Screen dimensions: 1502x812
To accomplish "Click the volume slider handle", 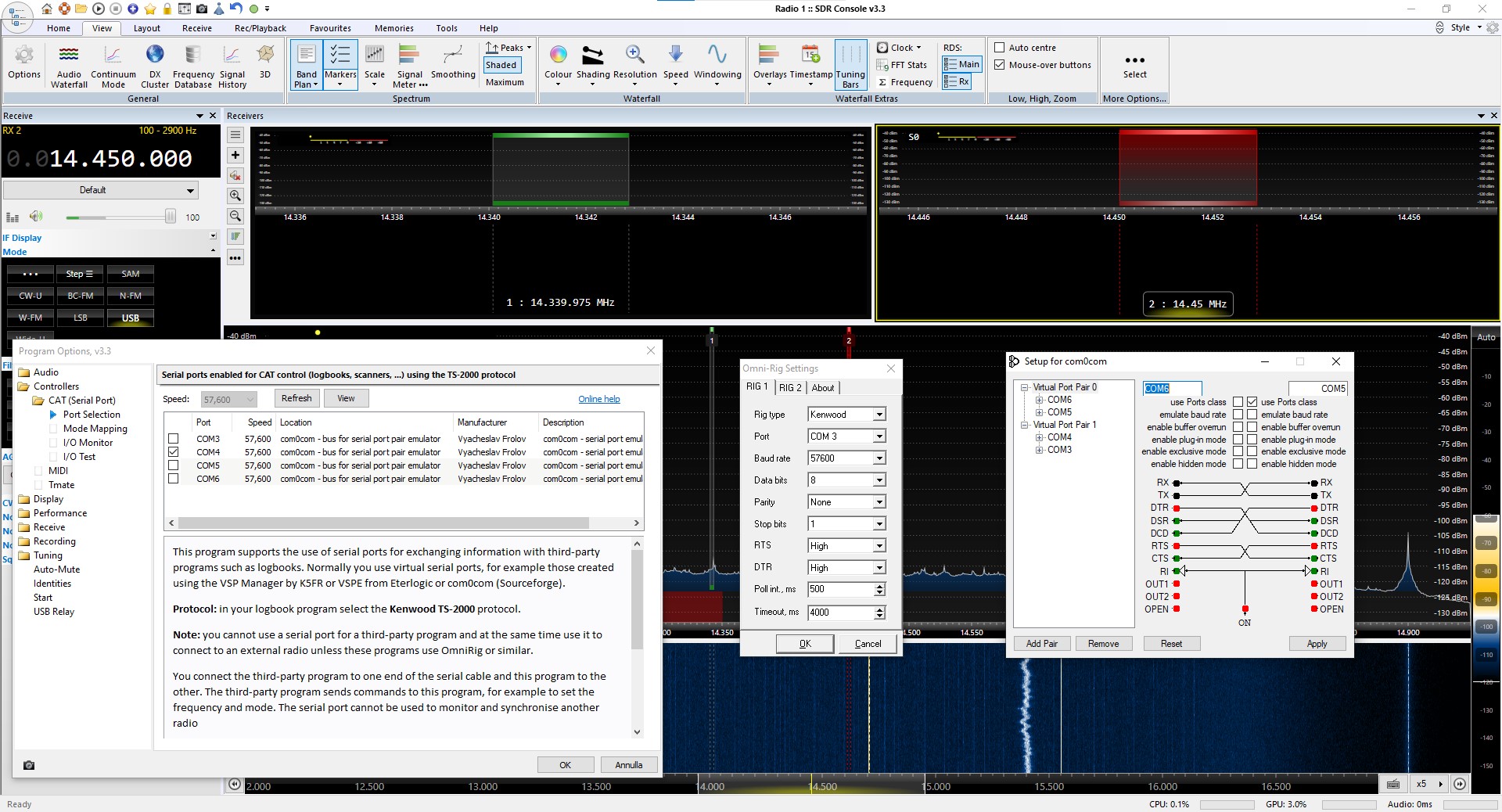I will click(170, 217).
